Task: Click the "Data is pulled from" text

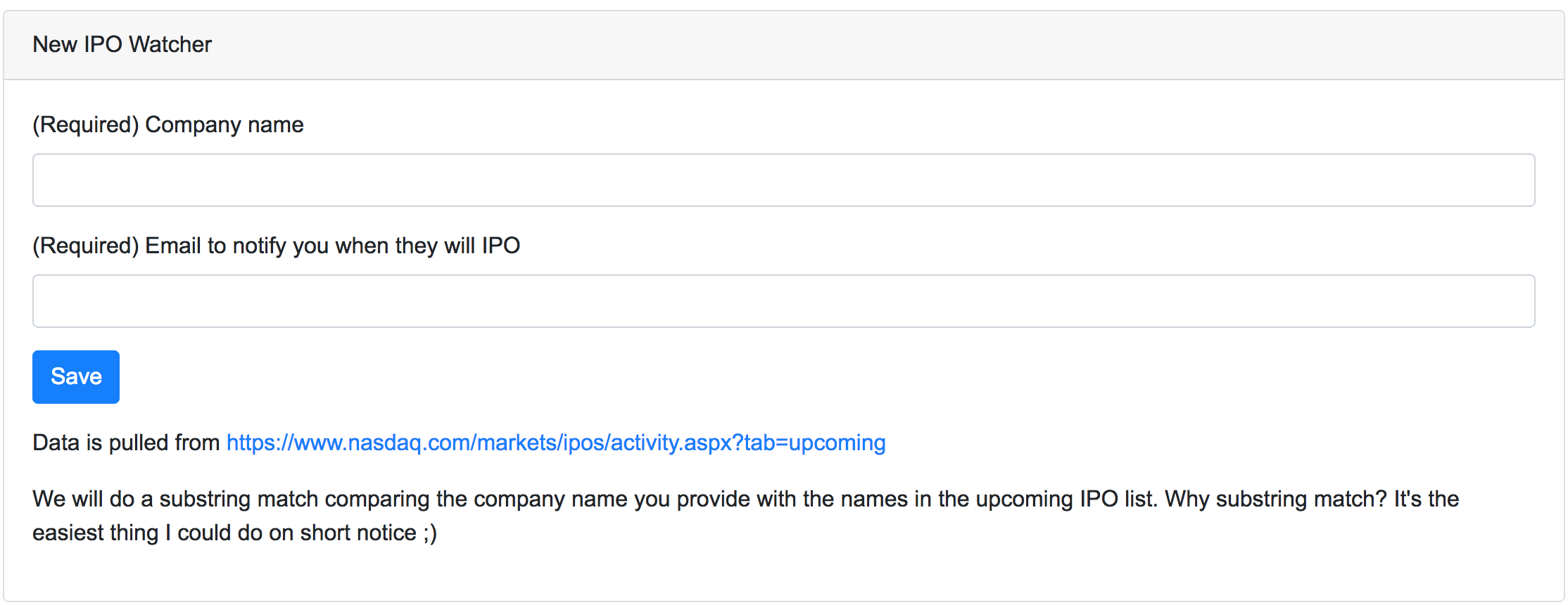Action: click(126, 442)
